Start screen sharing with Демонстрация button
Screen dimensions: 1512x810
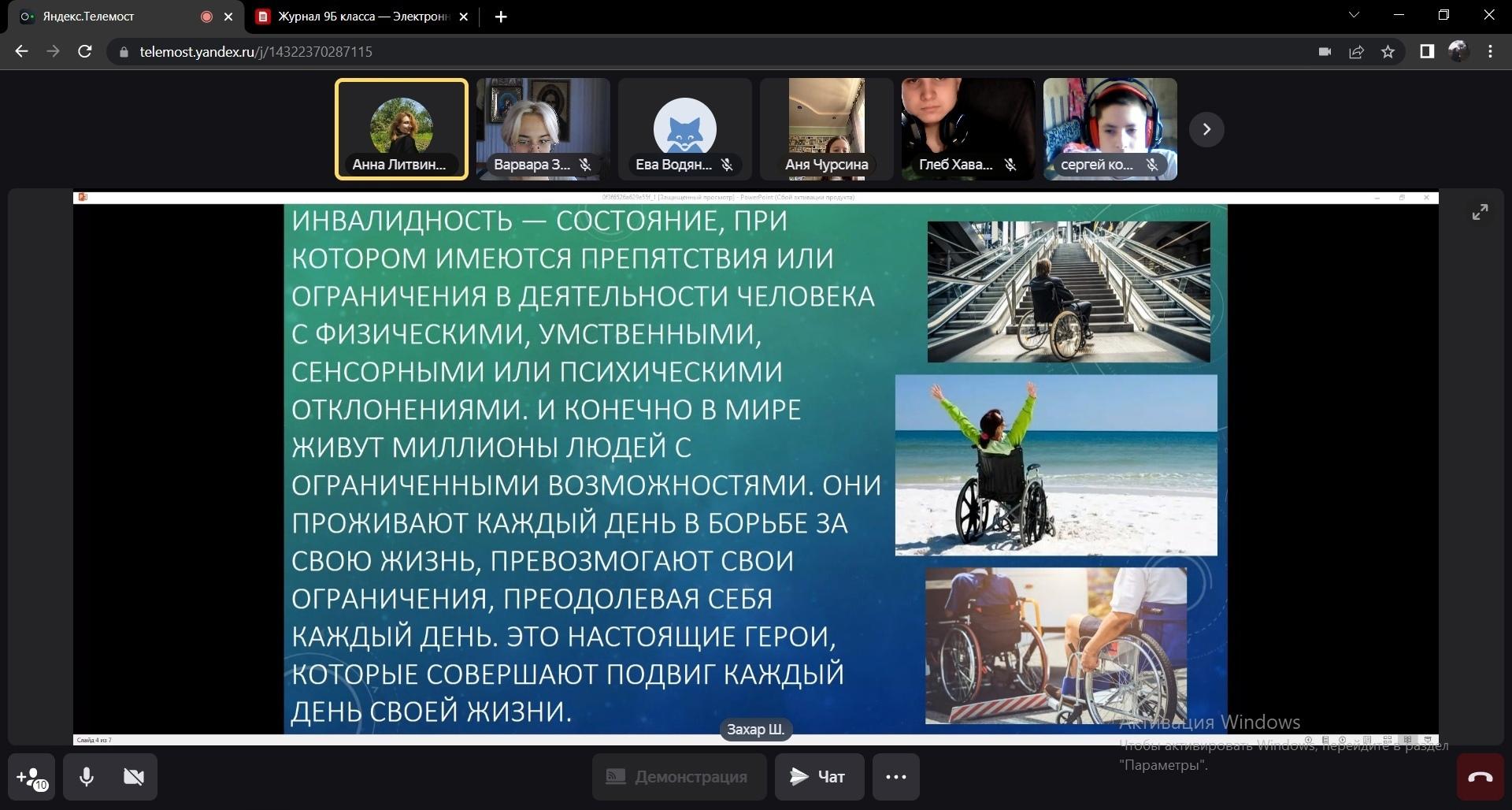pyautogui.click(x=679, y=777)
